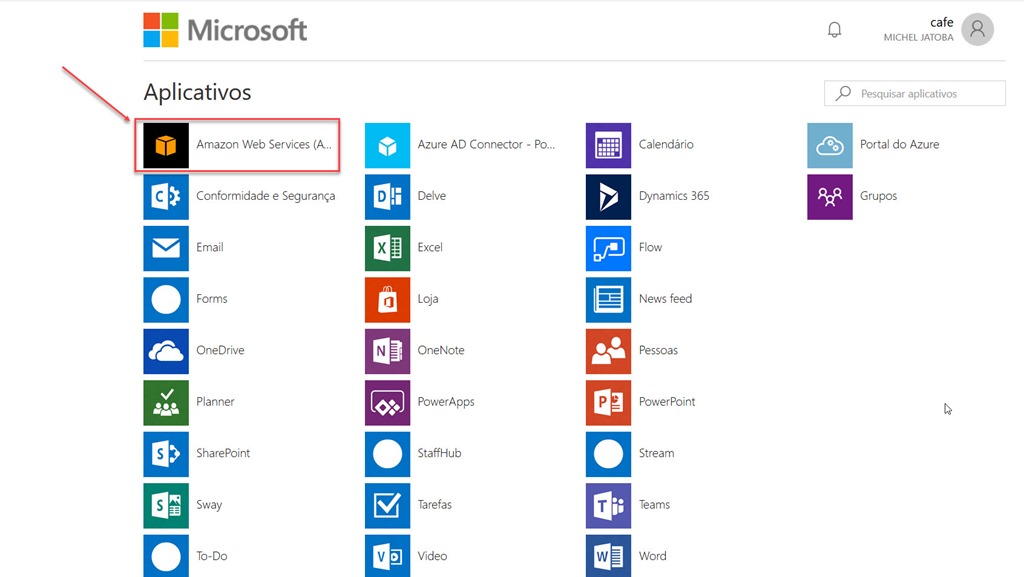Viewport: 1024px width, 577px height.
Task: Click the Conformidade e Segurança label
Action: (x=266, y=196)
